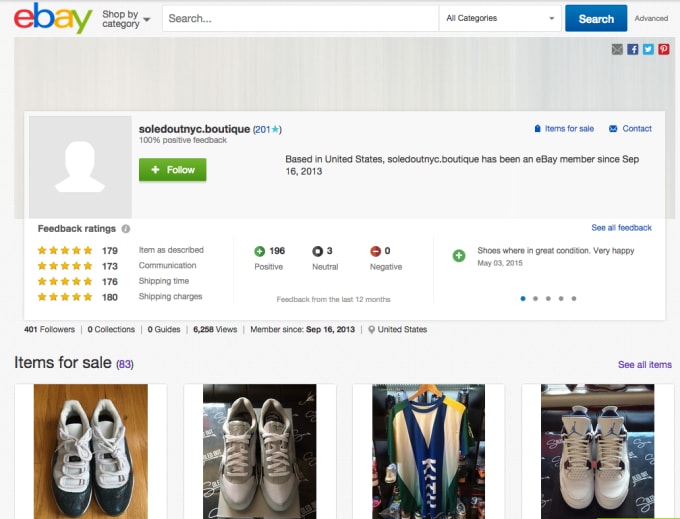Image resolution: width=680 pixels, height=519 pixels.
Task: Click the 0 Negative count
Action: click(x=387, y=251)
